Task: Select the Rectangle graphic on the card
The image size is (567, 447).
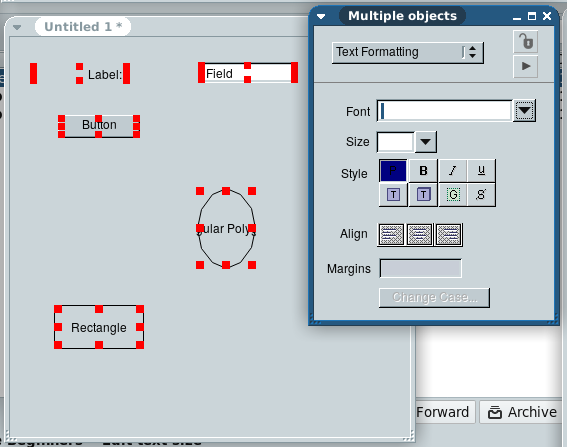Action: [x=99, y=327]
